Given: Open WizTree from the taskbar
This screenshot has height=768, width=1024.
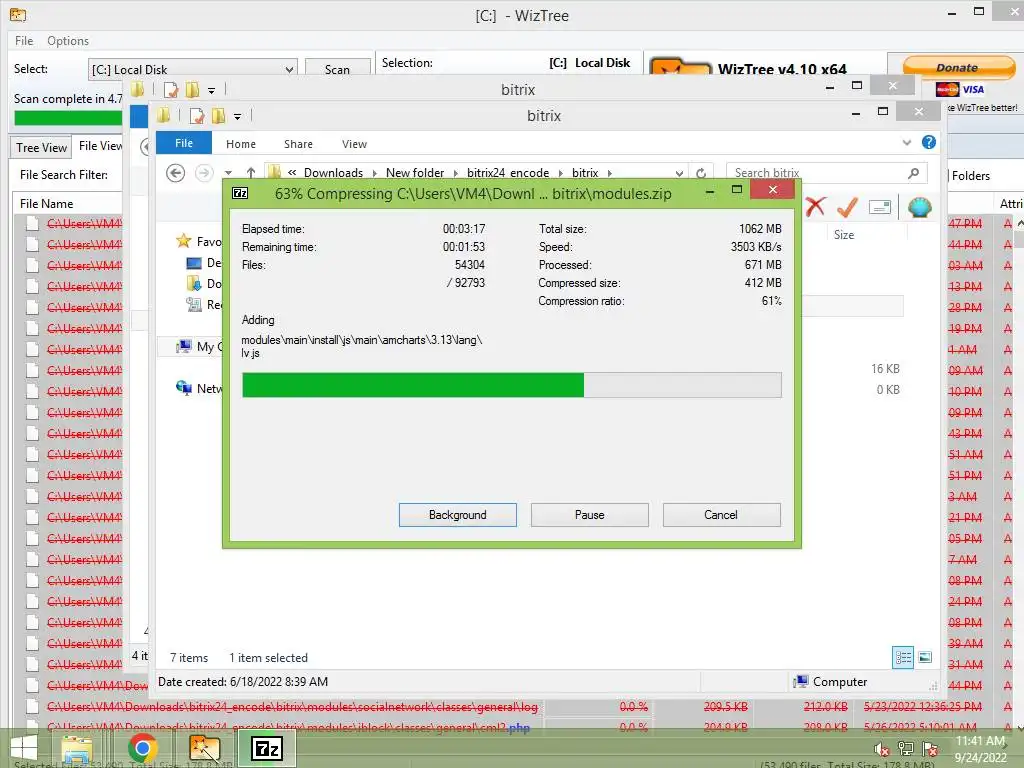Looking at the screenshot, I should (x=204, y=748).
